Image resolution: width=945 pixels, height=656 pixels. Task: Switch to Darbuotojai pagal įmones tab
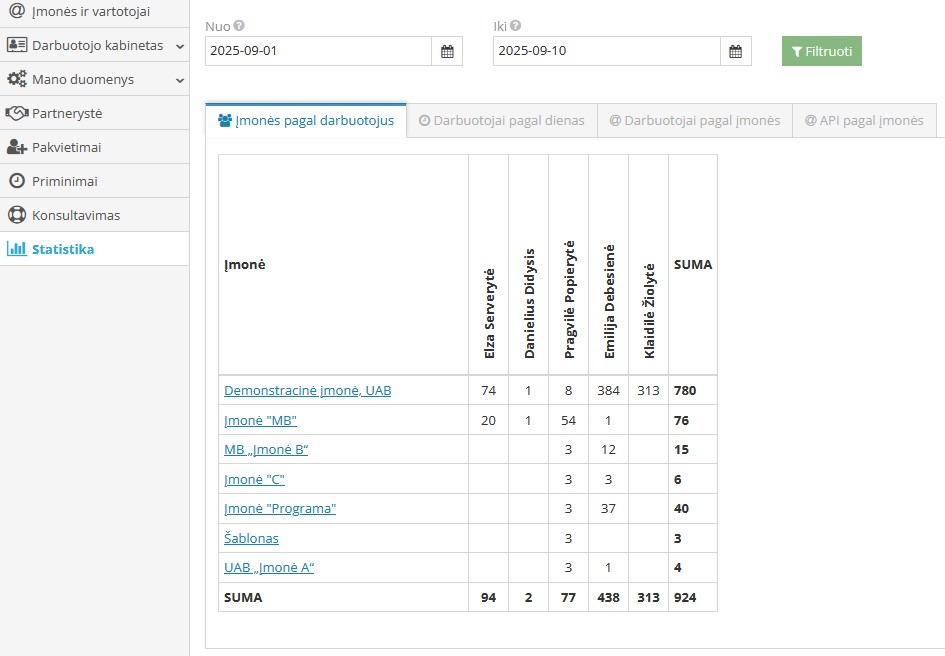click(694, 121)
